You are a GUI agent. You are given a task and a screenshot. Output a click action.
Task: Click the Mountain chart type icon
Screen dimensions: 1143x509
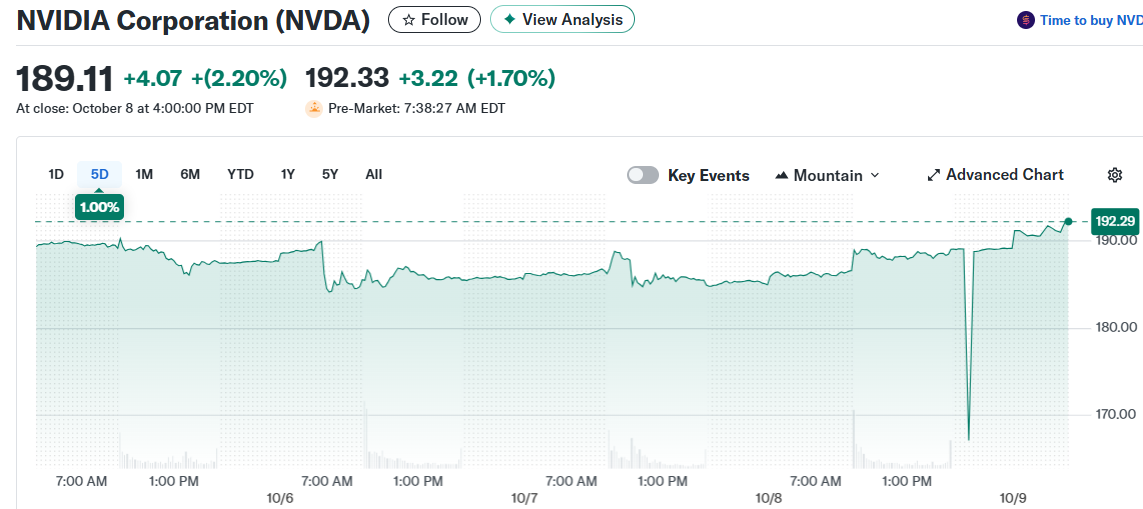click(x=782, y=175)
